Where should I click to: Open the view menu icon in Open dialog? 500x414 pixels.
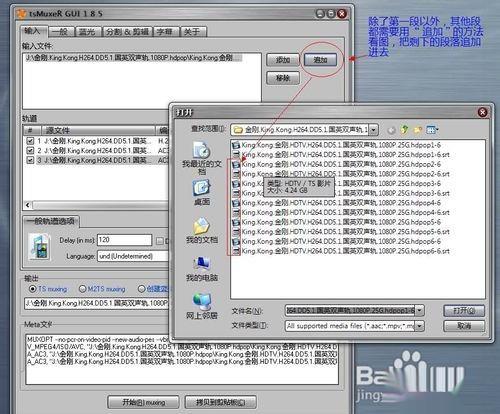432,129
